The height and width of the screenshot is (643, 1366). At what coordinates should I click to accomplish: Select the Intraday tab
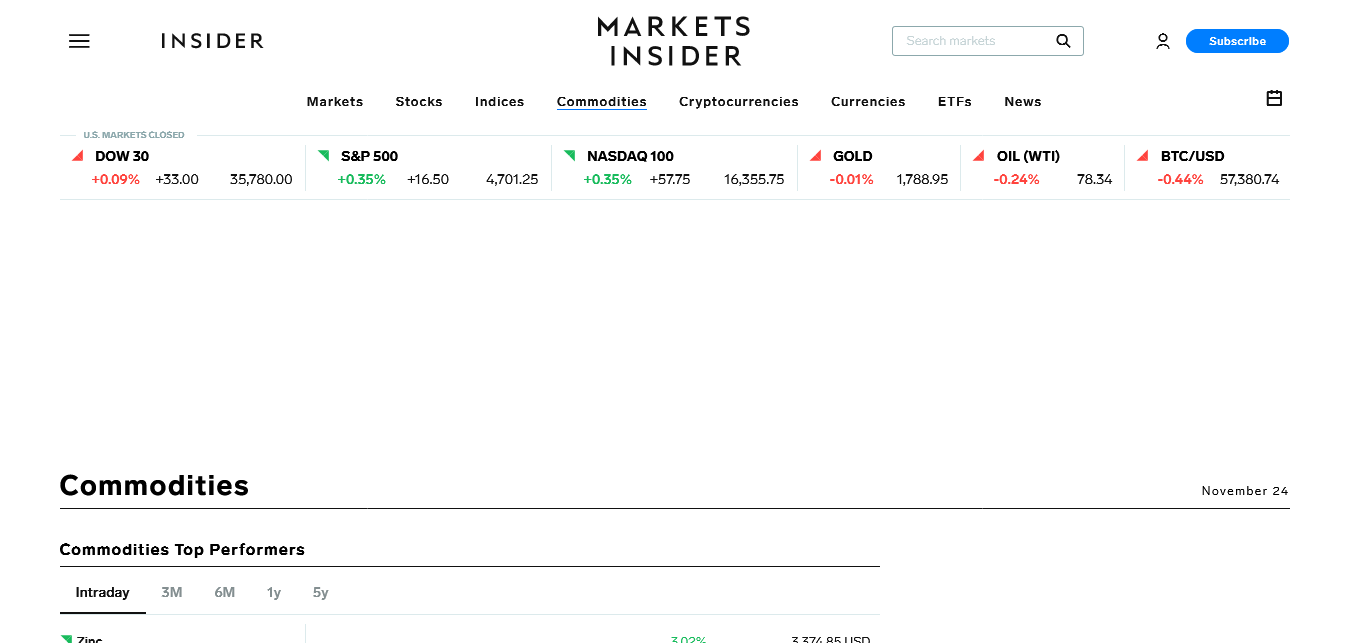[x=102, y=592]
